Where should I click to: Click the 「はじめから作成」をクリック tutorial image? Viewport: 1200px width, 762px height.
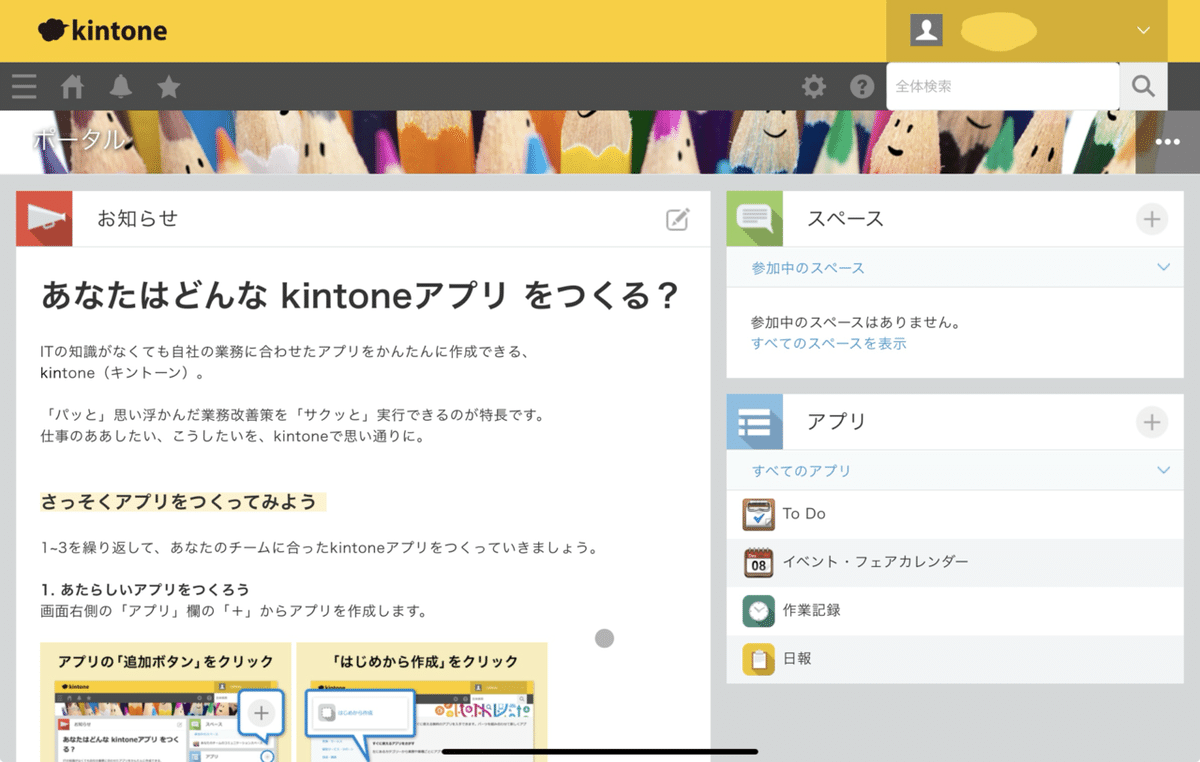[x=422, y=702]
